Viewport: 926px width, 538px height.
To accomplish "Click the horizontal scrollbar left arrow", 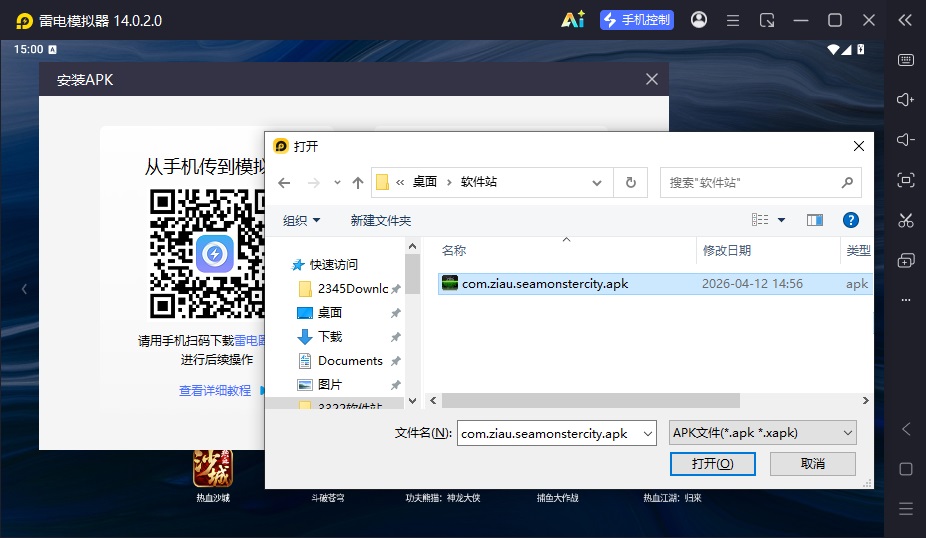I will tap(433, 400).
